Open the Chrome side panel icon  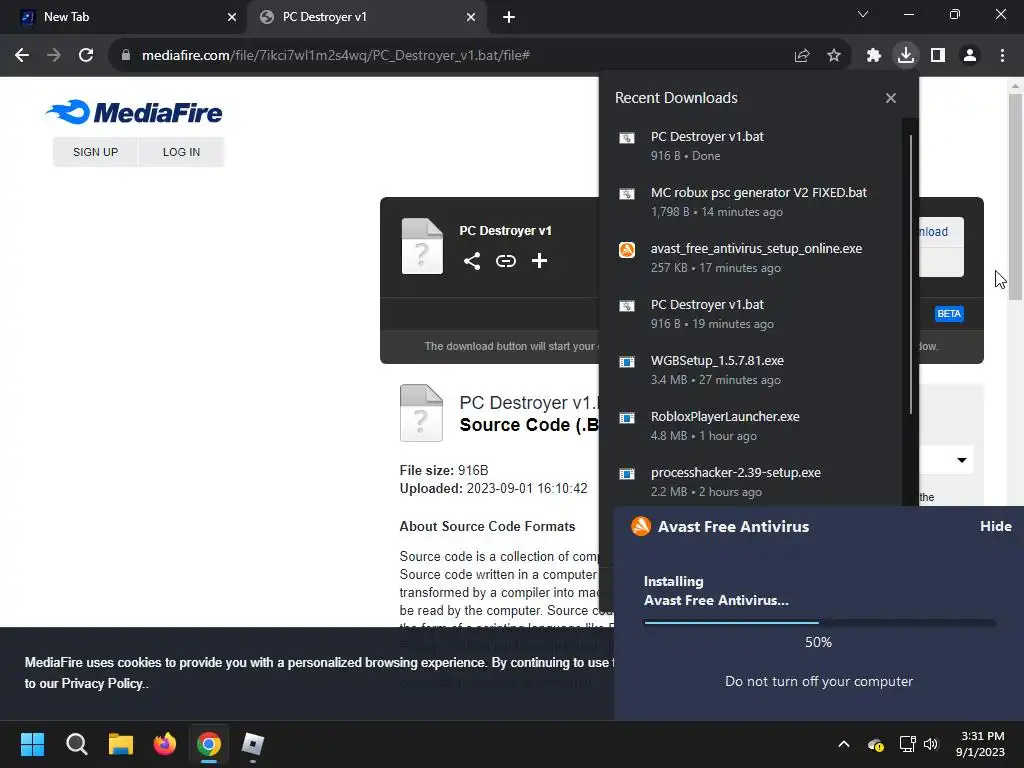tap(938, 56)
